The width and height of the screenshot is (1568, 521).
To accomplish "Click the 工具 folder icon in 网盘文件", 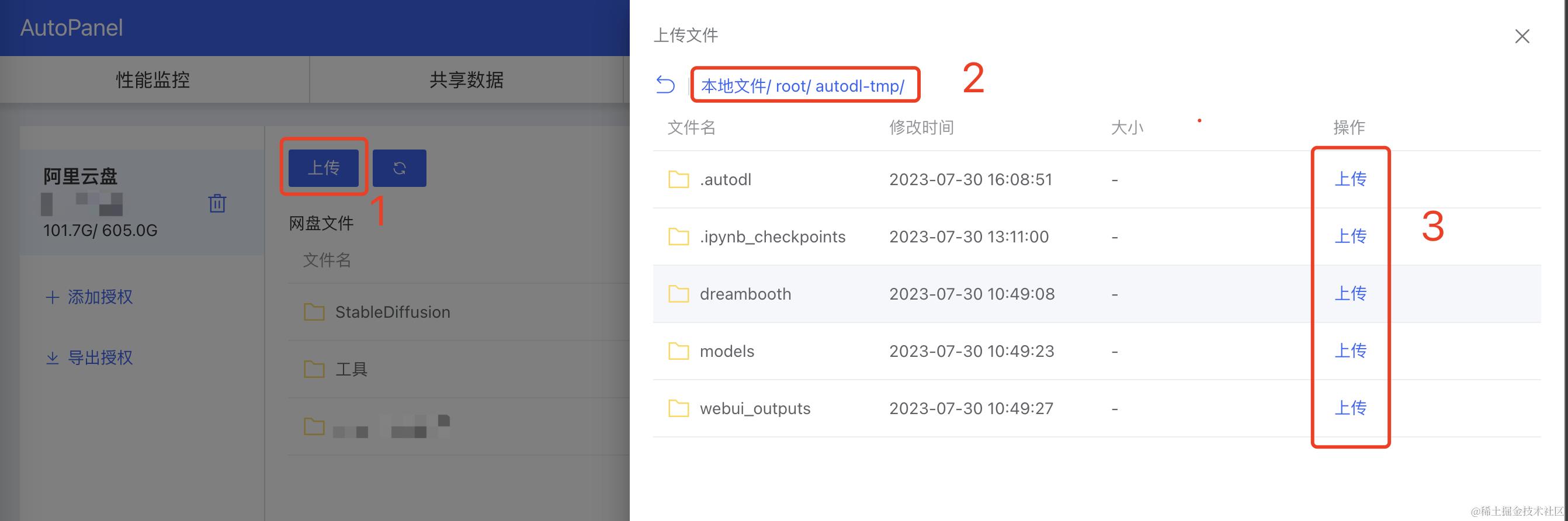I will [314, 370].
